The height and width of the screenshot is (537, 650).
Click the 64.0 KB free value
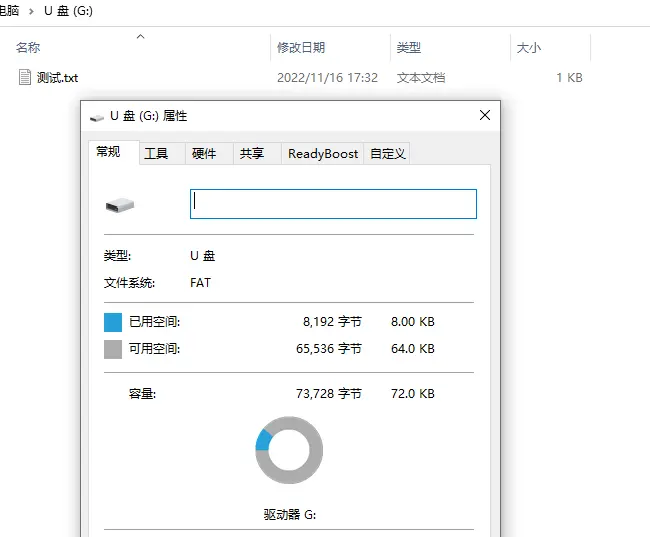click(413, 349)
